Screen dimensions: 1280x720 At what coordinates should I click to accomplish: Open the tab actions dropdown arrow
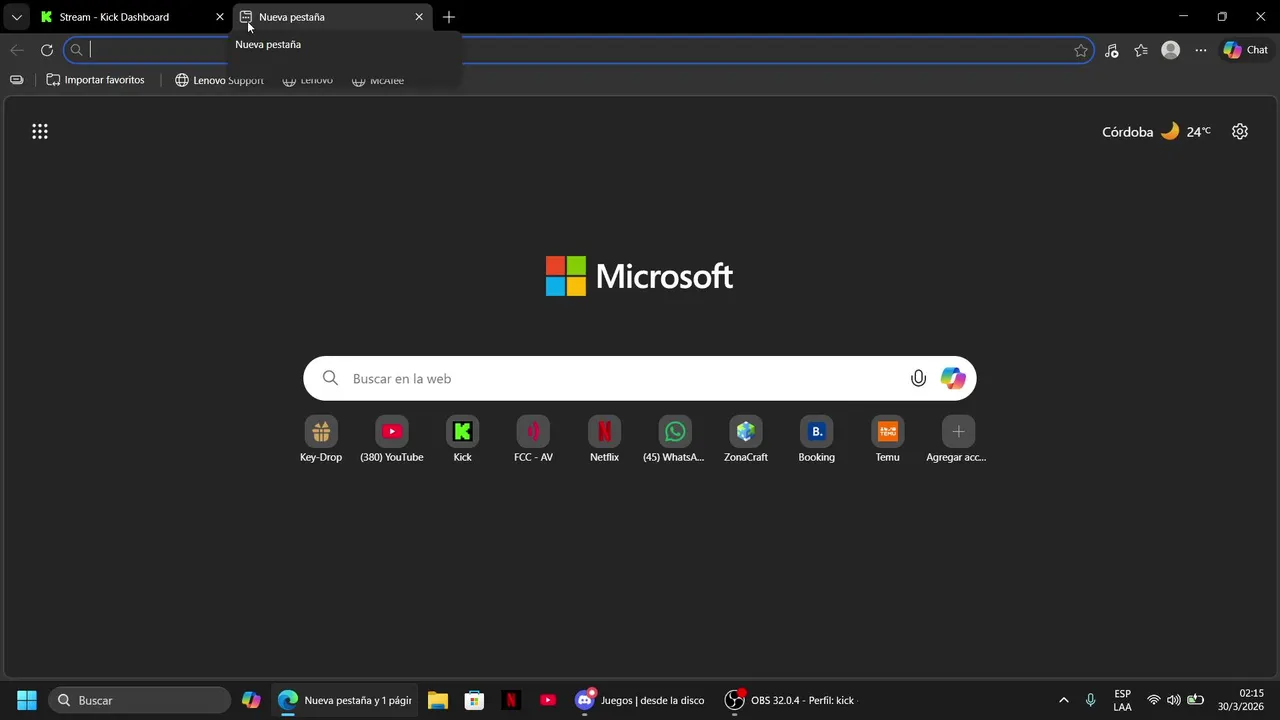click(16, 17)
